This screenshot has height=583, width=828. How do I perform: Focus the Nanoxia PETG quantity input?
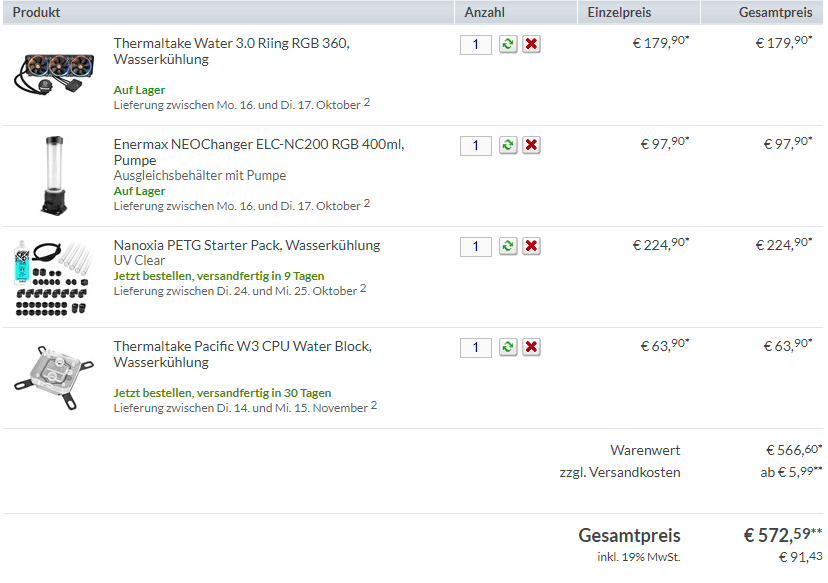476,247
